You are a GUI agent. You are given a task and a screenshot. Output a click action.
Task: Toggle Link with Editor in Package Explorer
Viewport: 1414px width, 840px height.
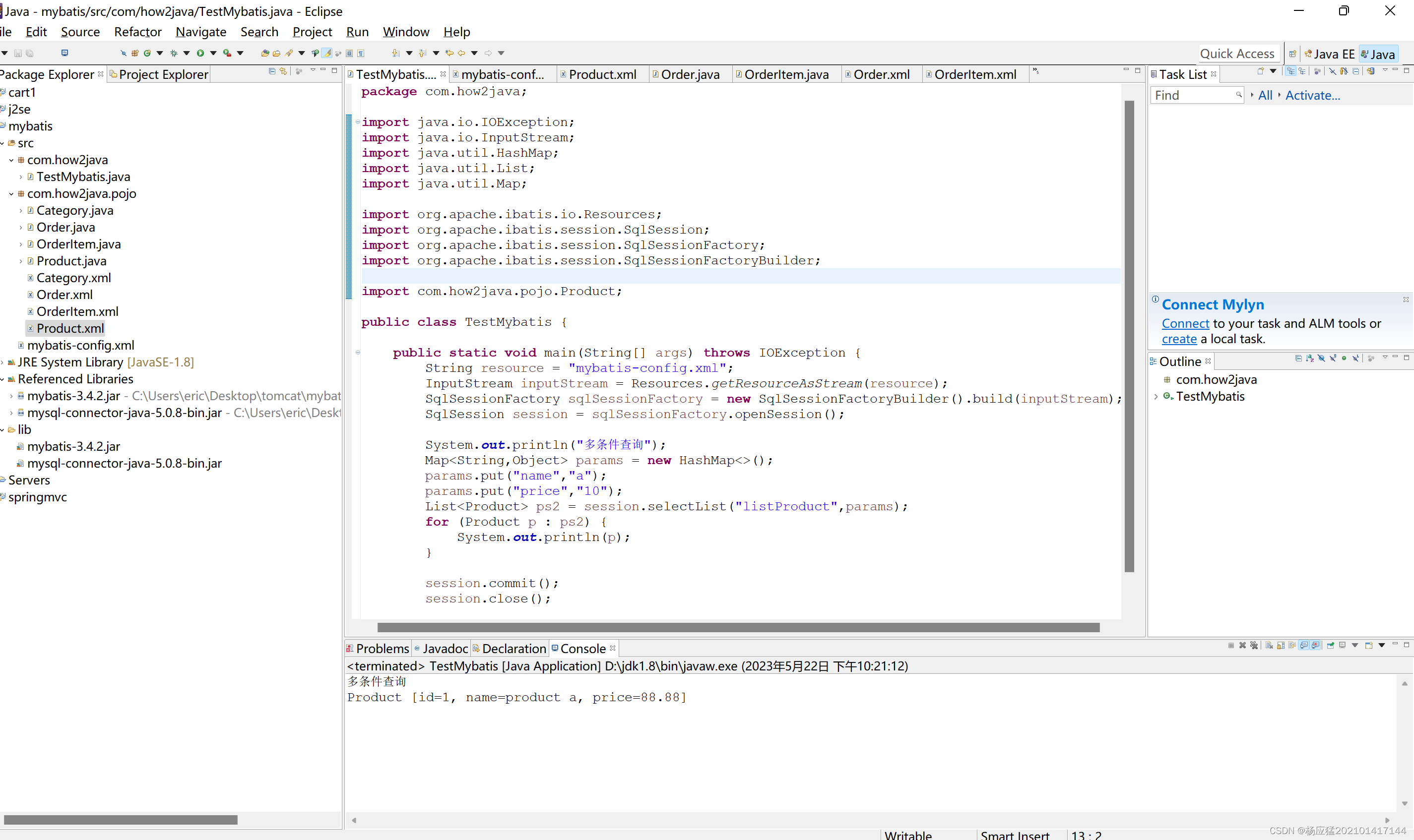click(284, 71)
